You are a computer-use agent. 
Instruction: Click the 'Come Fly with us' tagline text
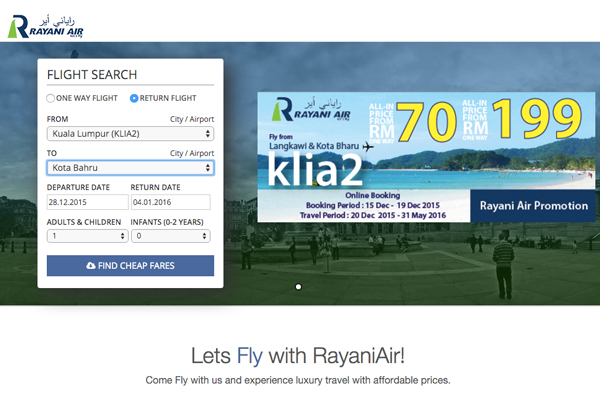click(298, 380)
